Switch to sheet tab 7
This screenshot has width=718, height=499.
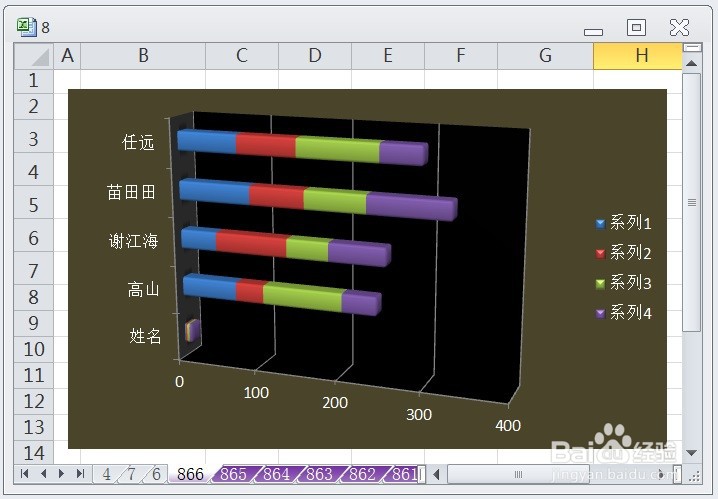pos(132,474)
